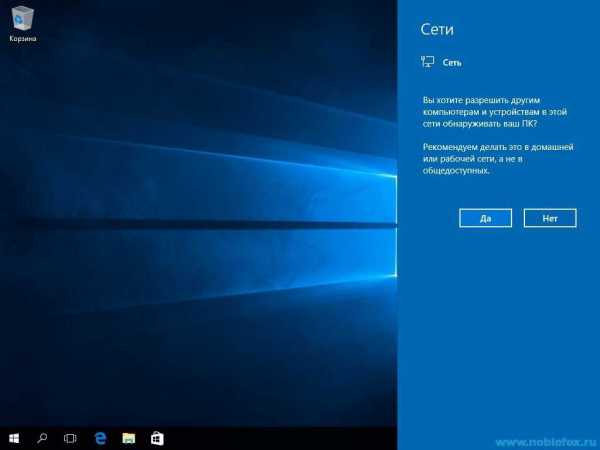Click the text starting 'Рекомендуем делать это'

click(498, 158)
